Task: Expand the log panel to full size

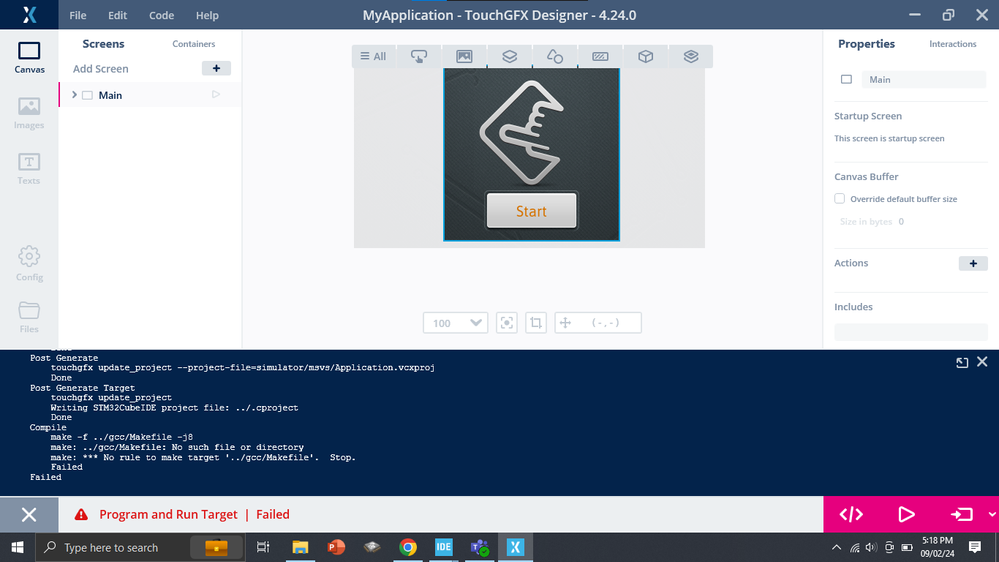Action: [962, 362]
